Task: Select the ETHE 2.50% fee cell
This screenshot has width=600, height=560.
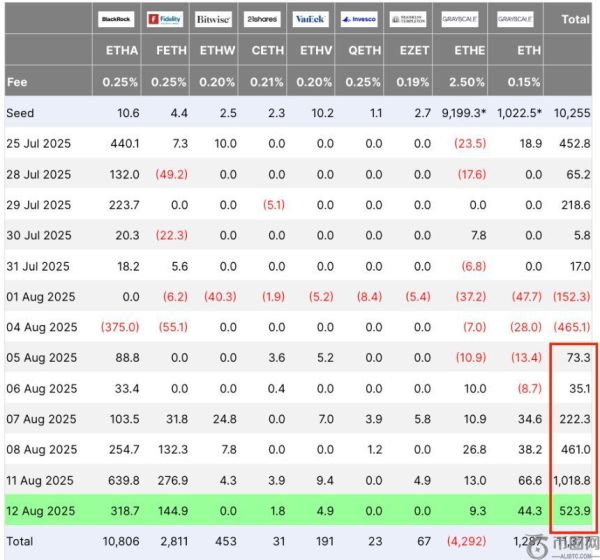Action: click(x=468, y=82)
